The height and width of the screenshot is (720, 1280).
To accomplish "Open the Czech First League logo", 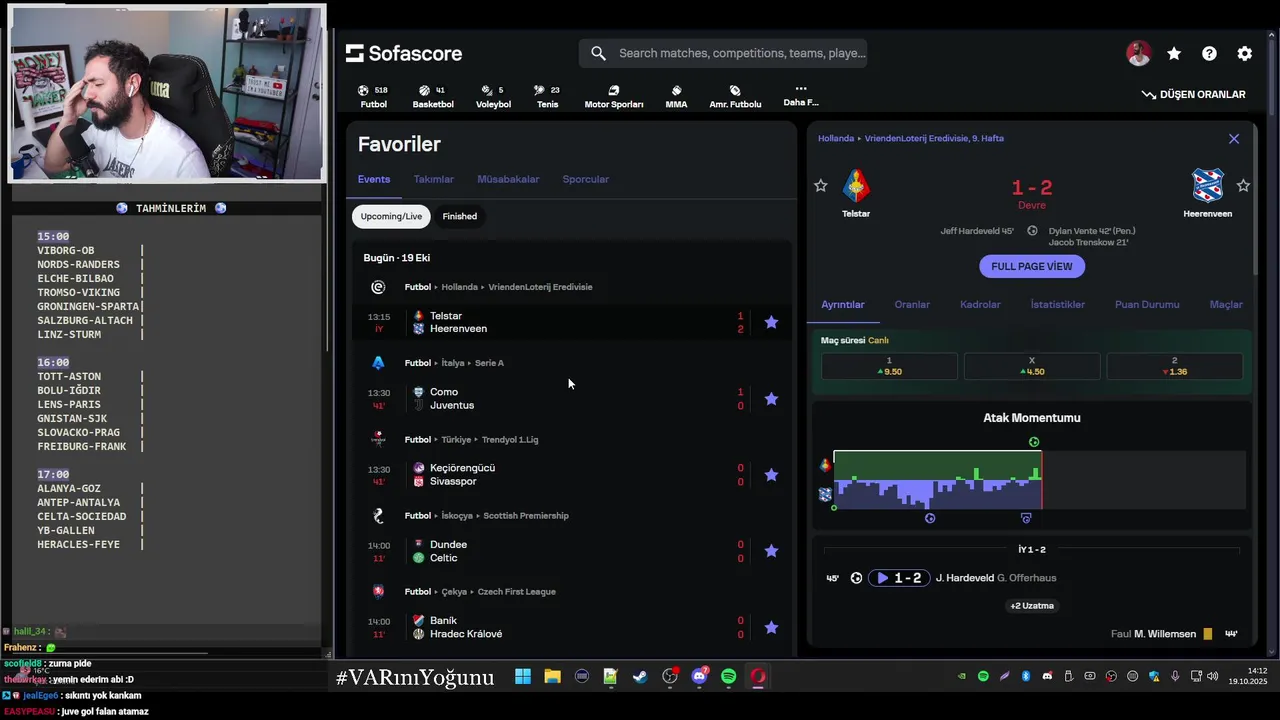I will (x=378, y=592).
